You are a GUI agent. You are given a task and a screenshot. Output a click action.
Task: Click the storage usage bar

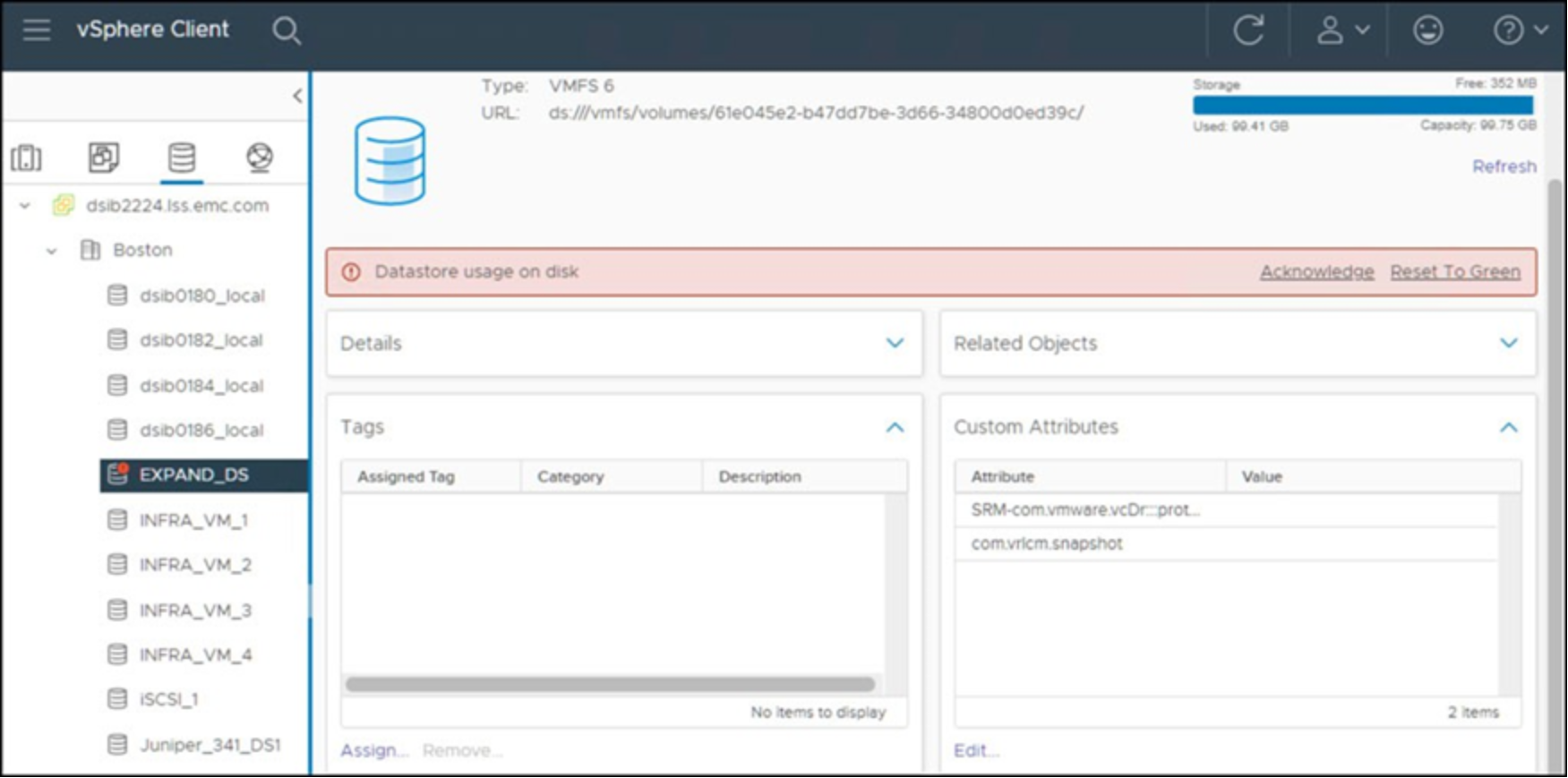[x=1363, y=105]
